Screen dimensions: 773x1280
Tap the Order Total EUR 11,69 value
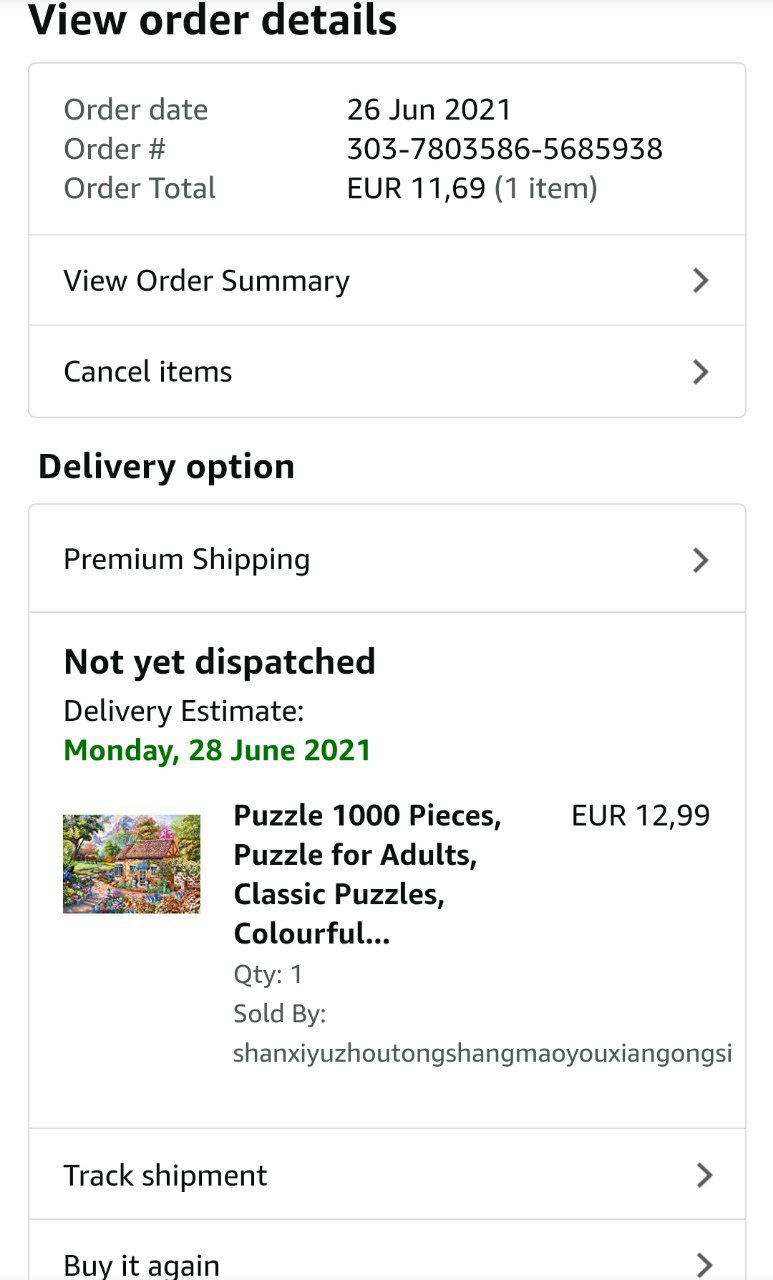(415, 188)
